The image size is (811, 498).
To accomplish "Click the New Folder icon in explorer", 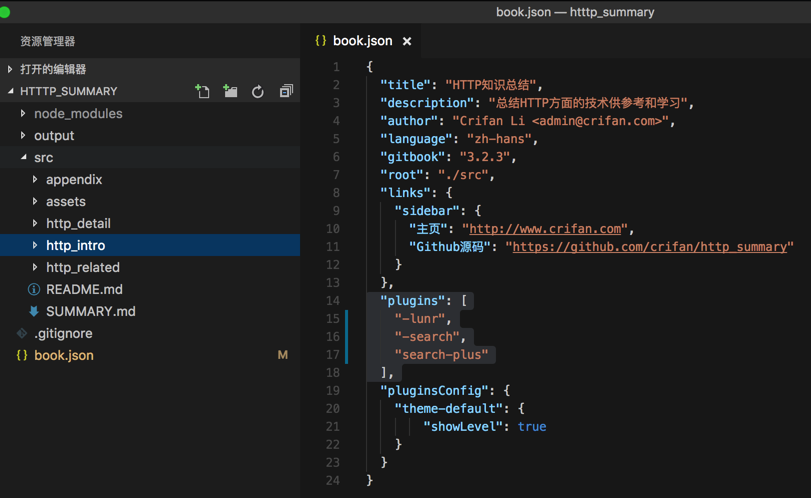I will click(x=231, y=91).
